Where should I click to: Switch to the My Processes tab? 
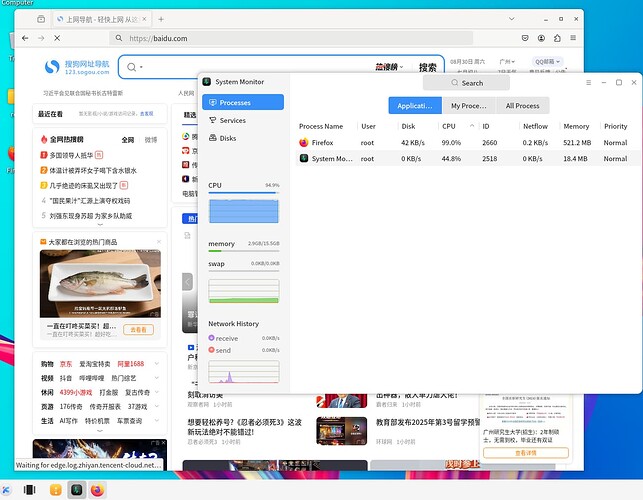tap(469, 105)
